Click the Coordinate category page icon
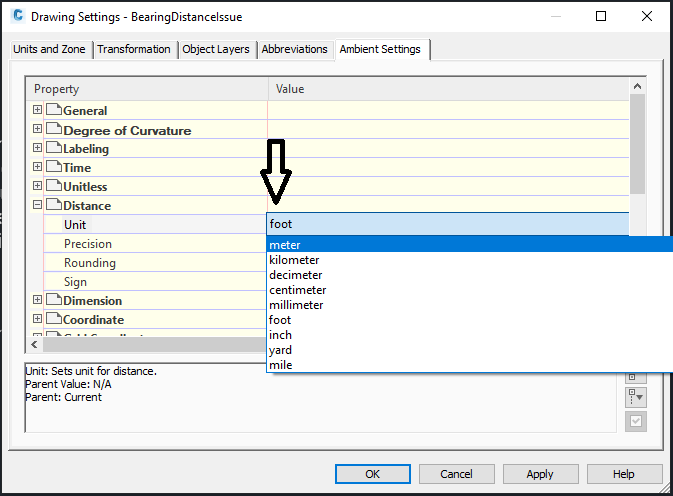This screenshot has width=673, height=496. tap(53, 320)
